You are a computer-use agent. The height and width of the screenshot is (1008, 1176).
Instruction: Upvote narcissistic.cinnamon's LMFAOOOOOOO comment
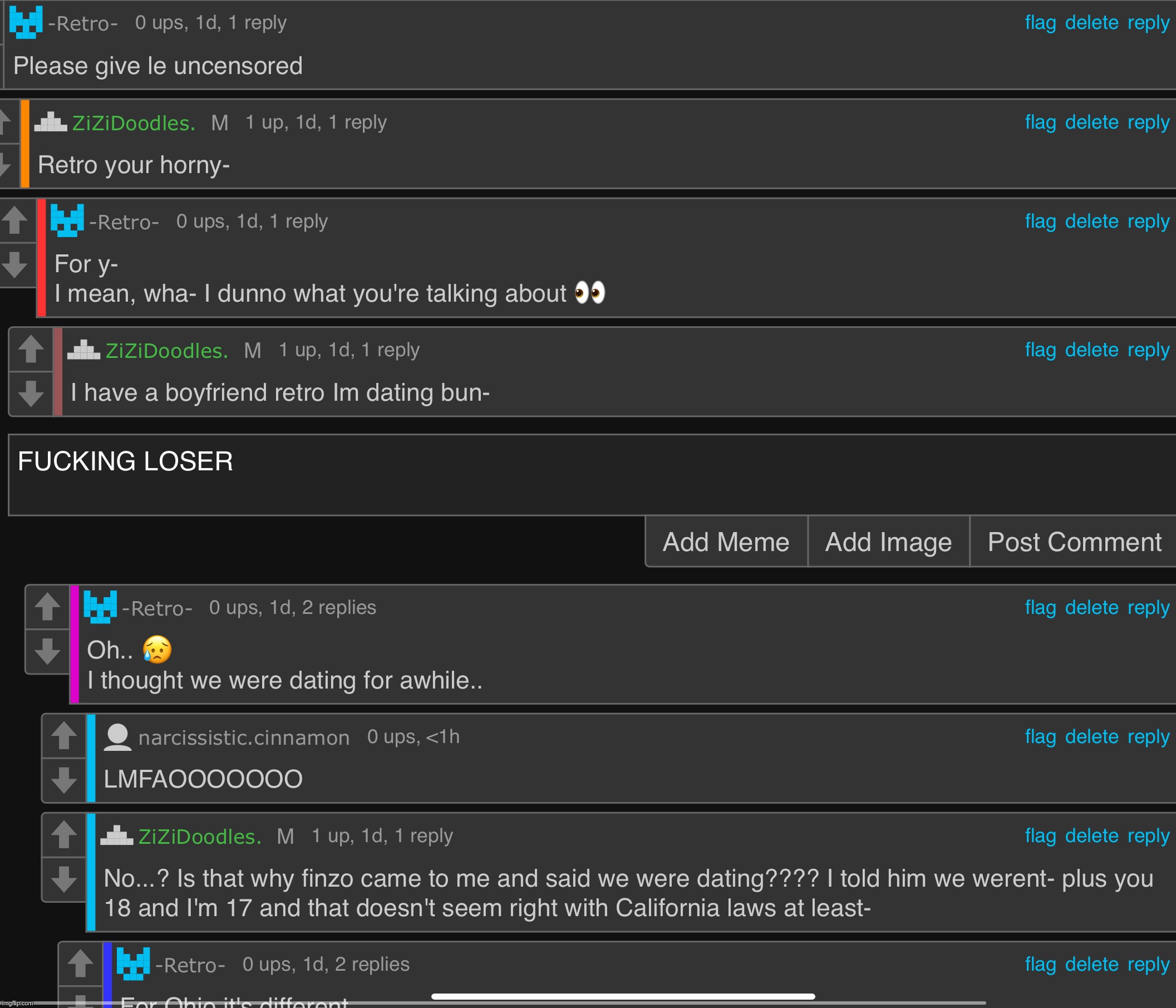pos(63,736)
